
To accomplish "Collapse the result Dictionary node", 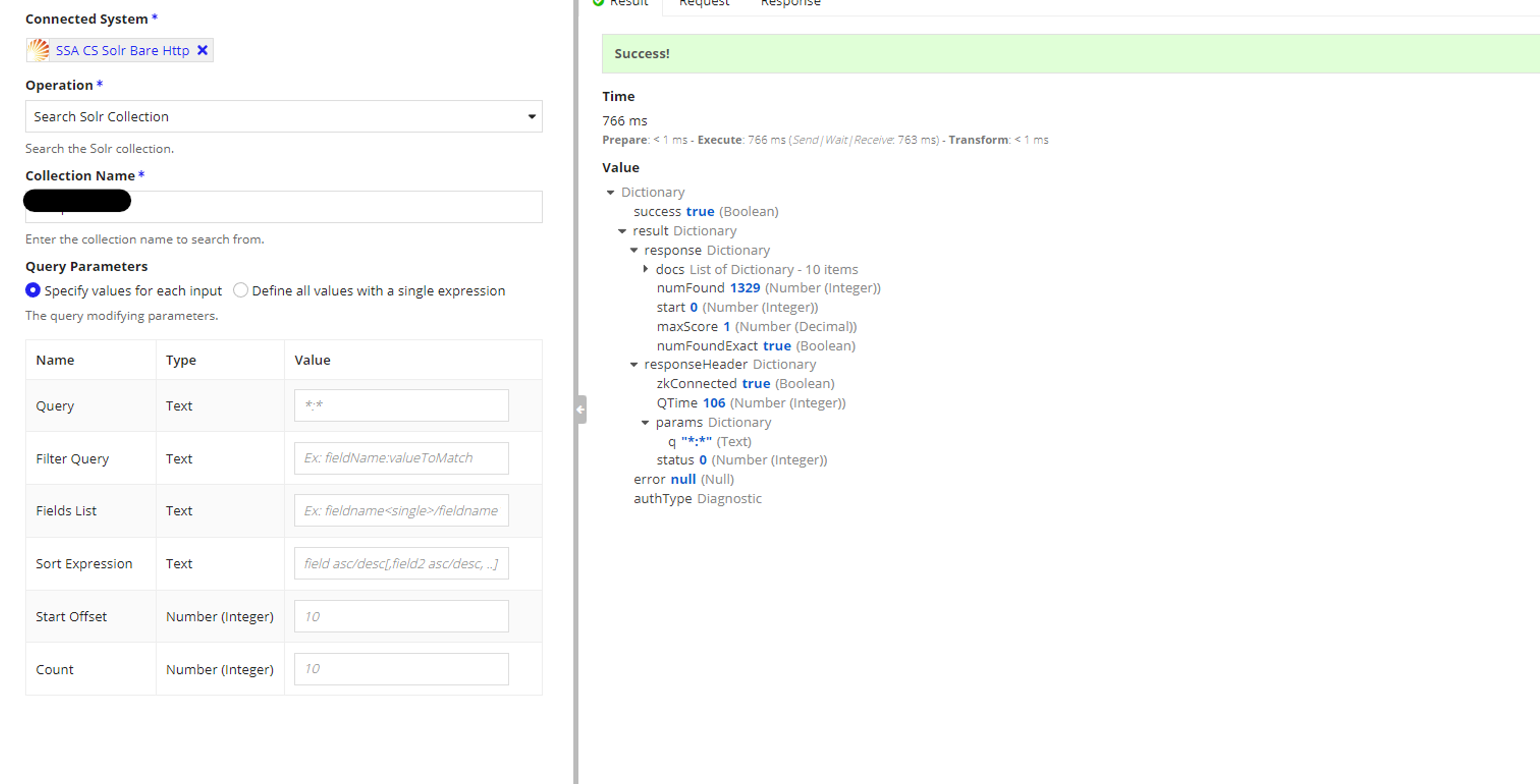I will (x=622, y=231).
